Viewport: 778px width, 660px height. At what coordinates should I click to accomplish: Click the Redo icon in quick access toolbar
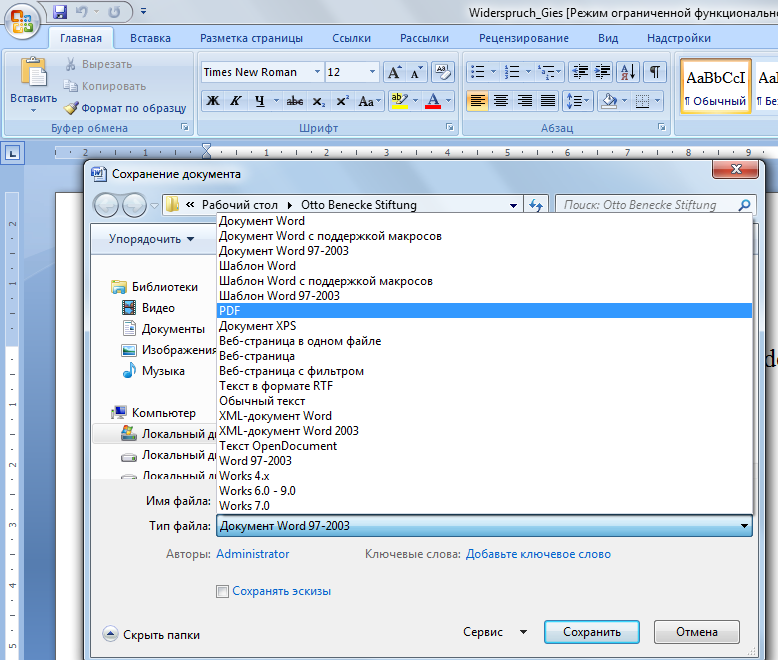click(x=114, y=11)
